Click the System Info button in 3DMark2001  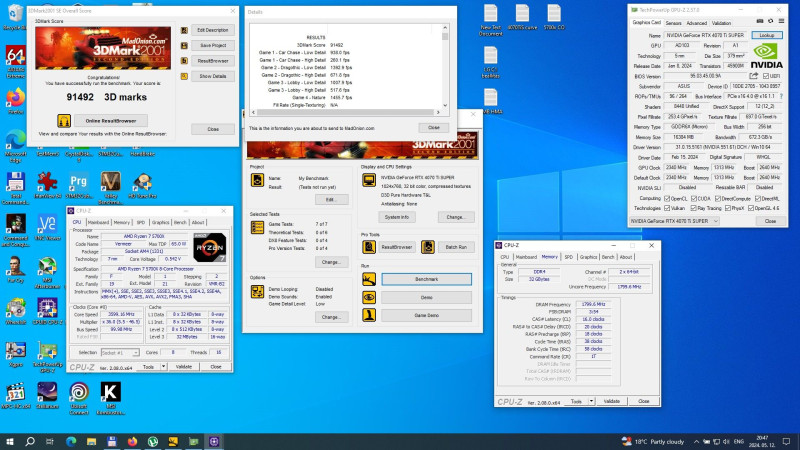coord(397,217)
